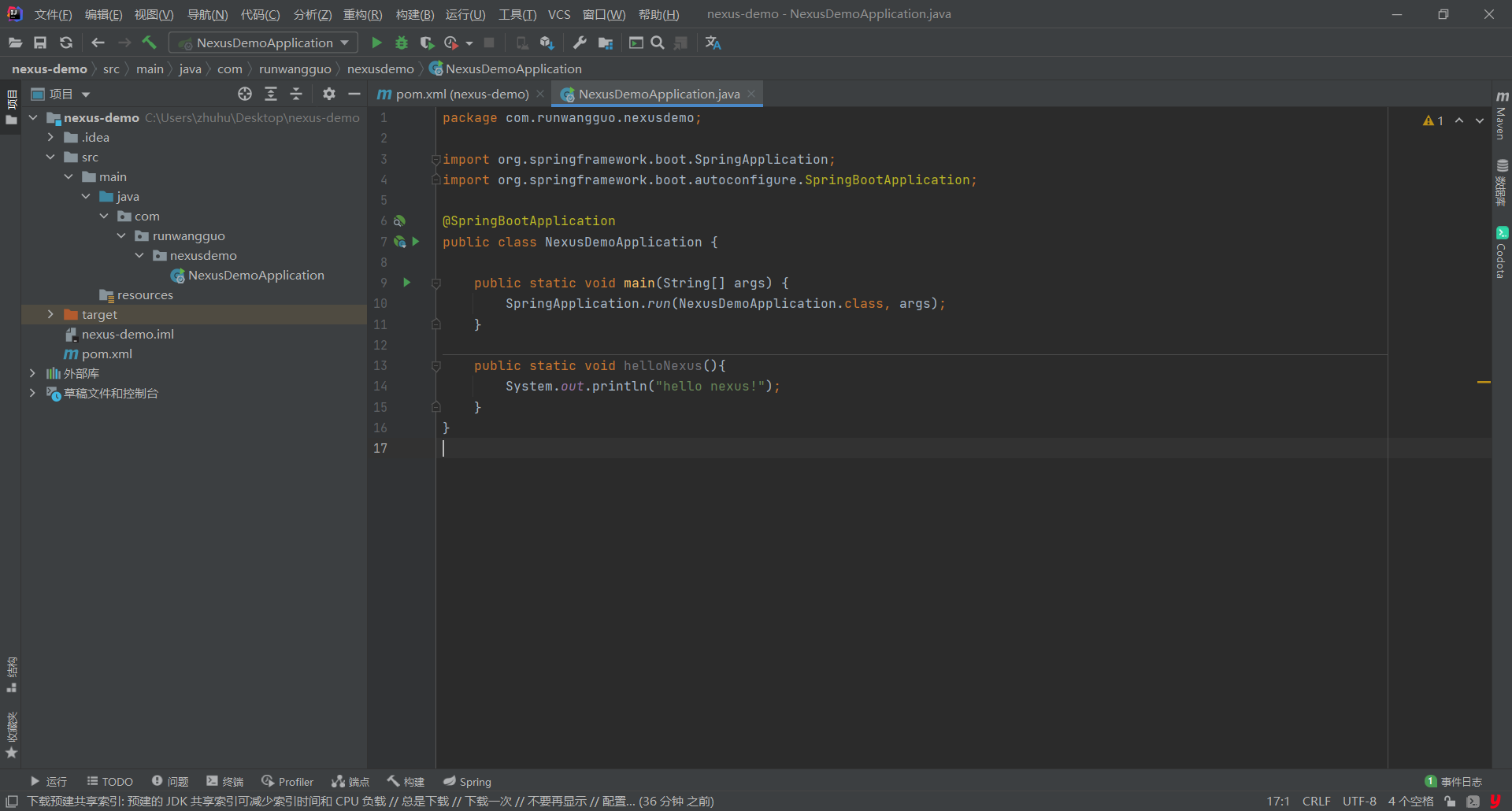The width and height of the screenshot is (1512, 811).
Task: Click UTF-8 encoding in status bar
Action: (x=1359, y=802)
